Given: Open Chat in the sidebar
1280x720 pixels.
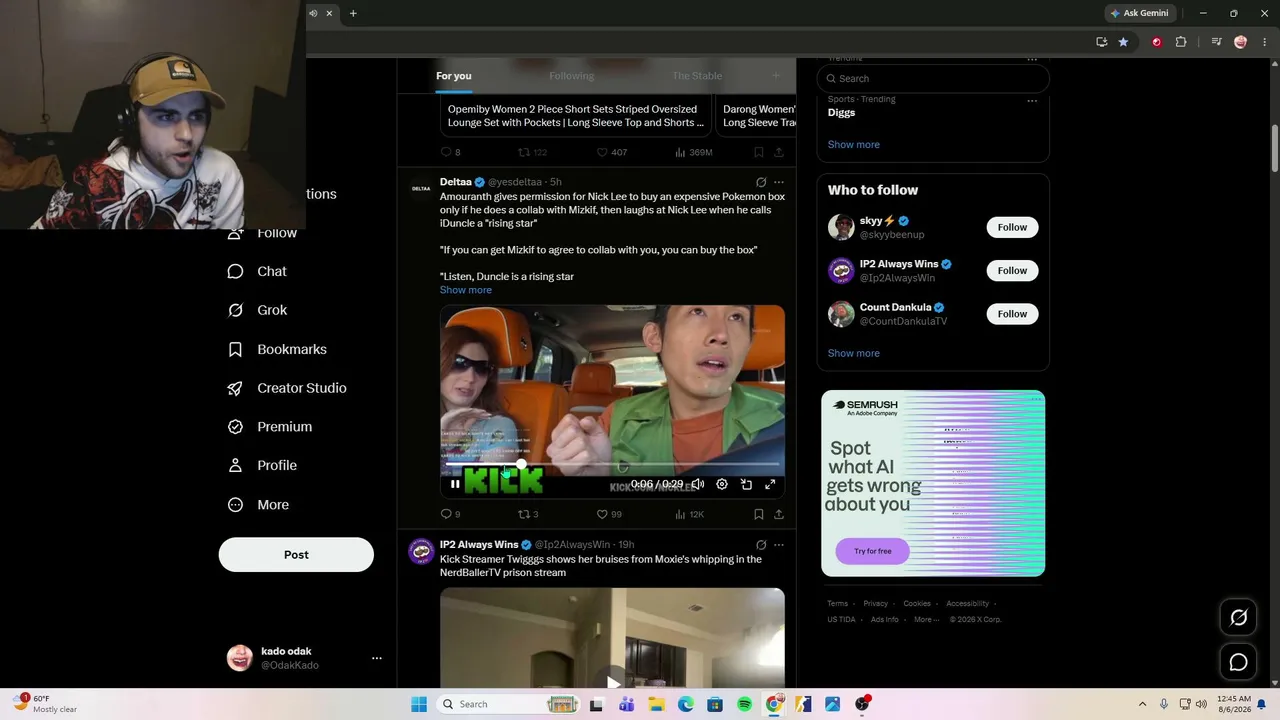Looking at the screenshot, I should click(x=257, y=271).
